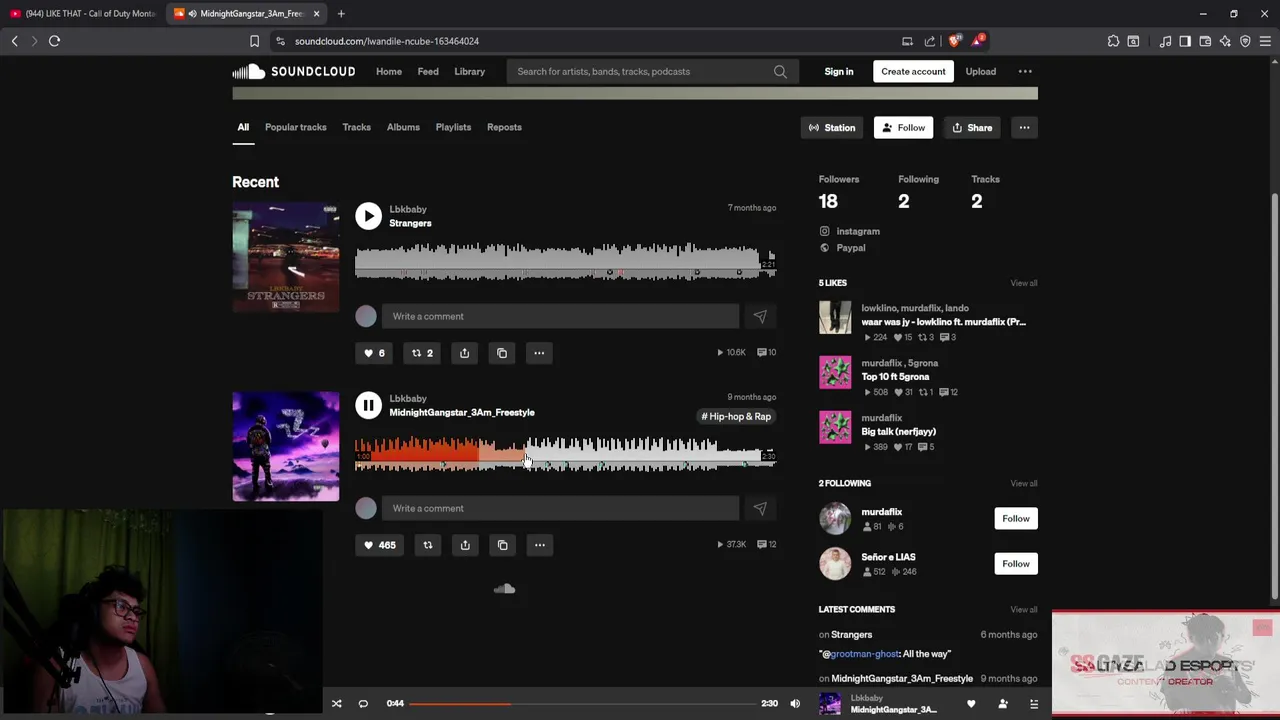The height and width of the screenshot is (720, 1280).
Task: Switch to the Reposts tab
Action: (x=504, y=127)
